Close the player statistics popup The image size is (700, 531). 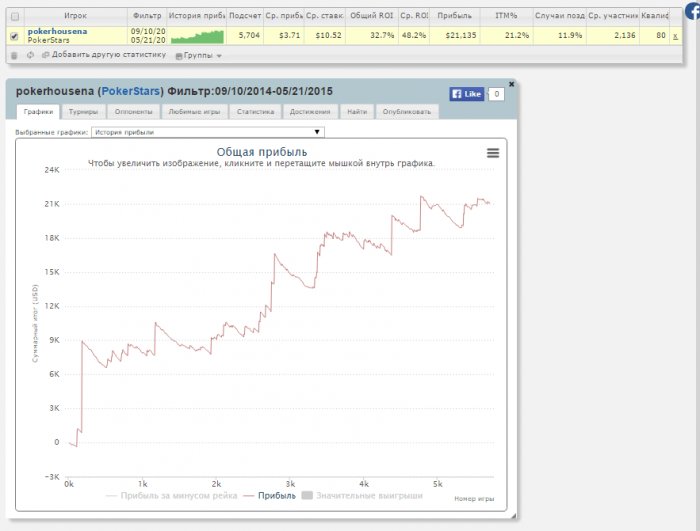[512, 84]
